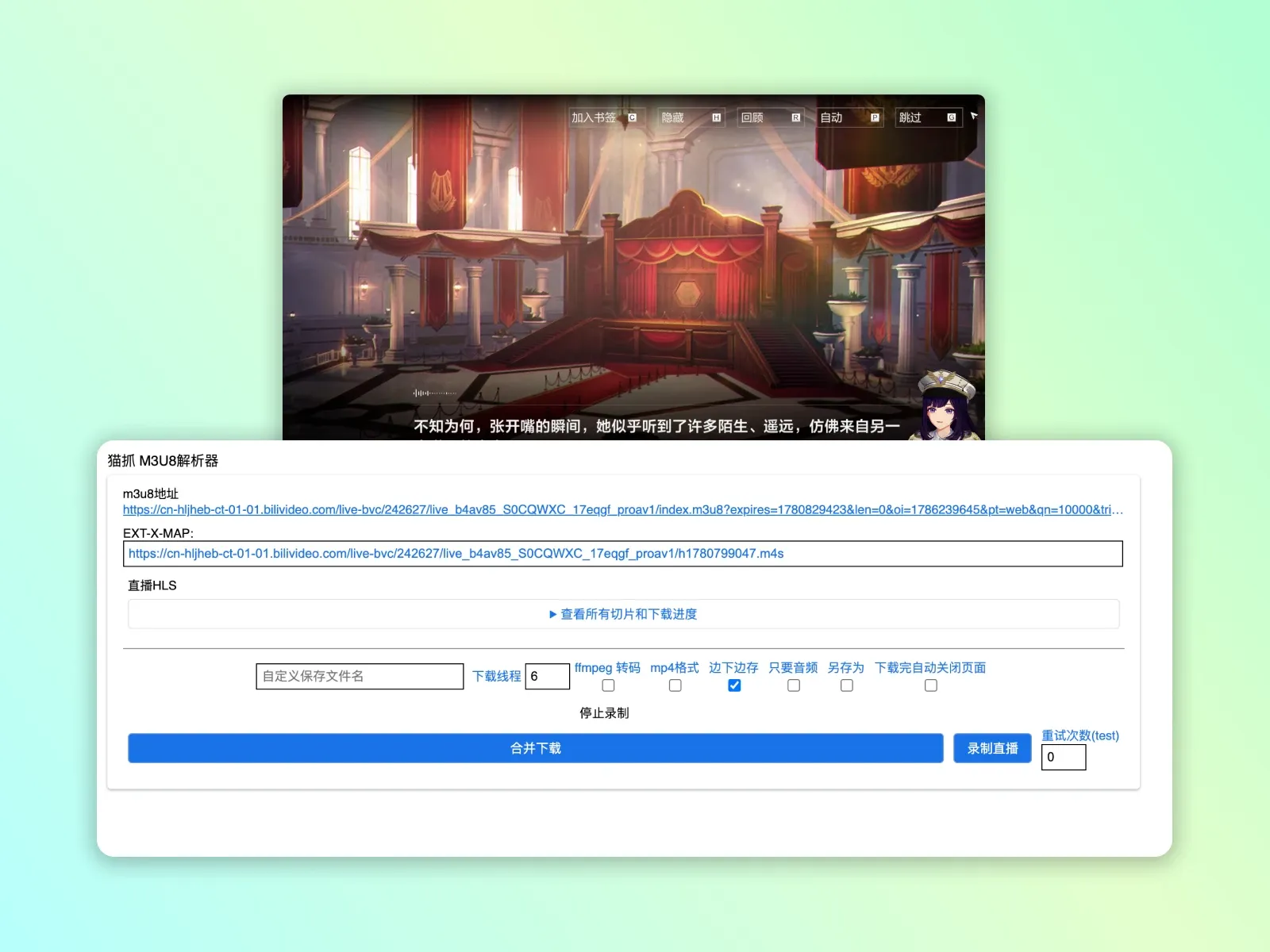Image resolution: width=1270 pixels, height=952 pixels.
Task: Click the 停止录制 text
Action: [x=604, y=713]
